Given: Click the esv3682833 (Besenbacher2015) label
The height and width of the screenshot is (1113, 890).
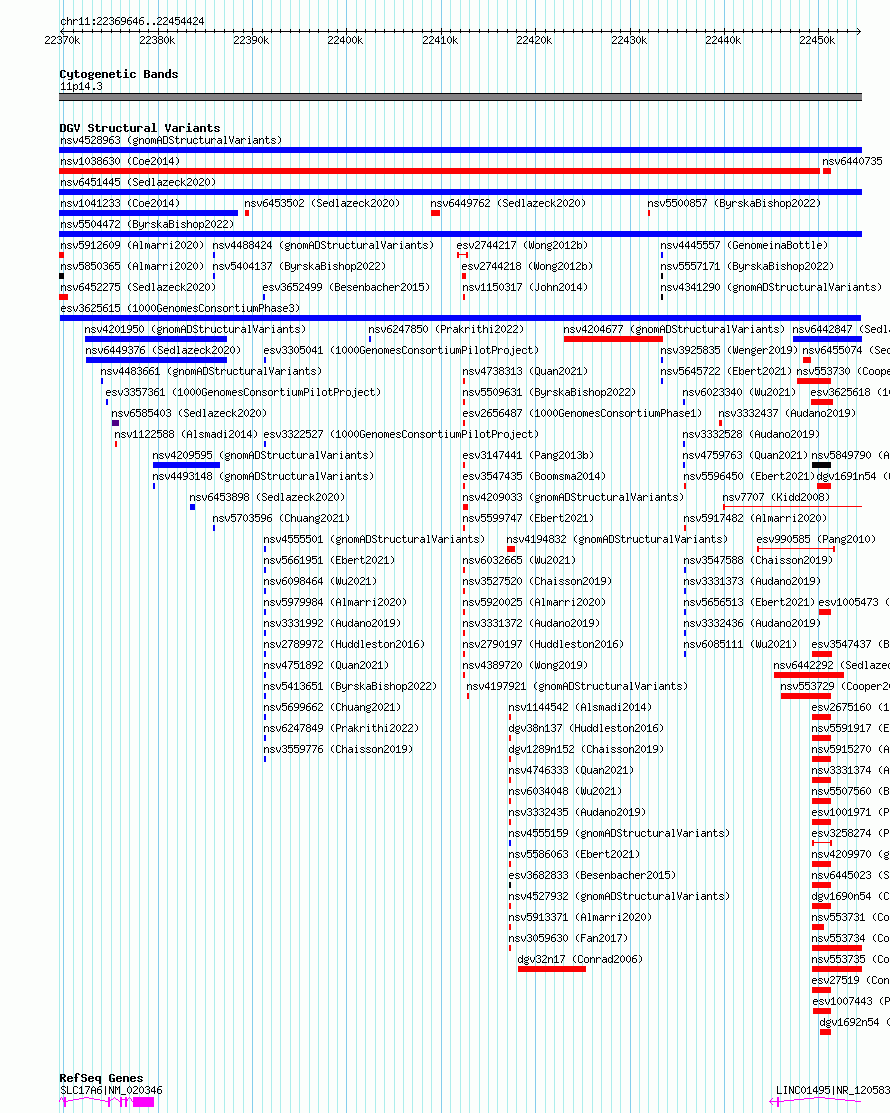Looking at the screenshot, I should point(592,875).
